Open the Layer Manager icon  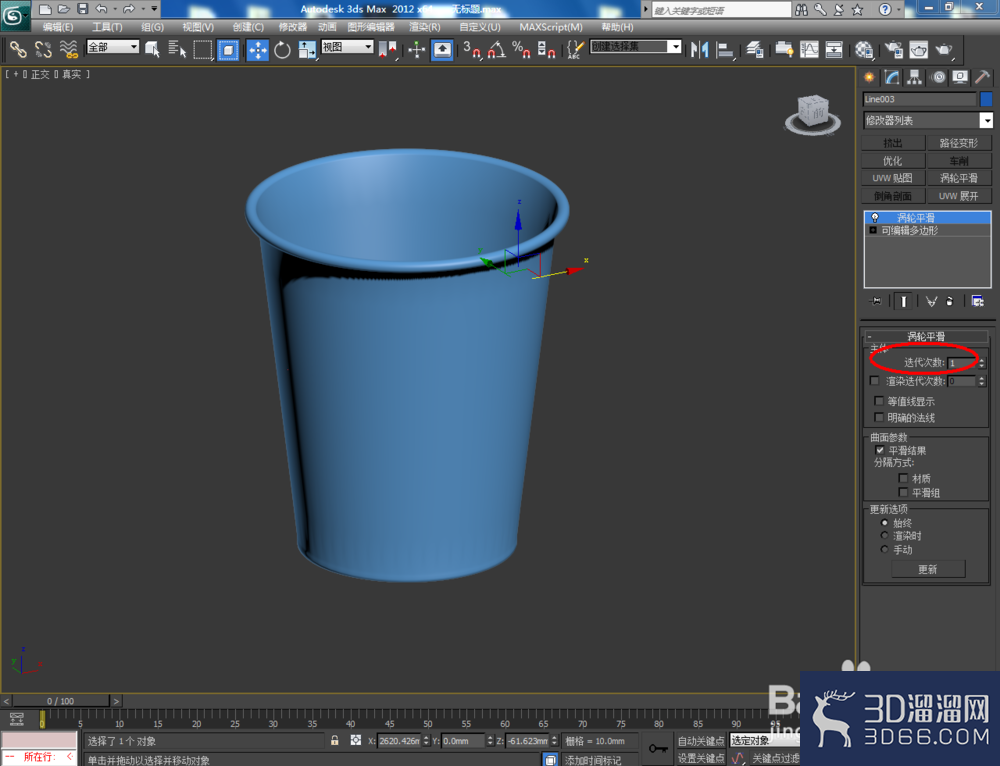[x=754, y=50]
